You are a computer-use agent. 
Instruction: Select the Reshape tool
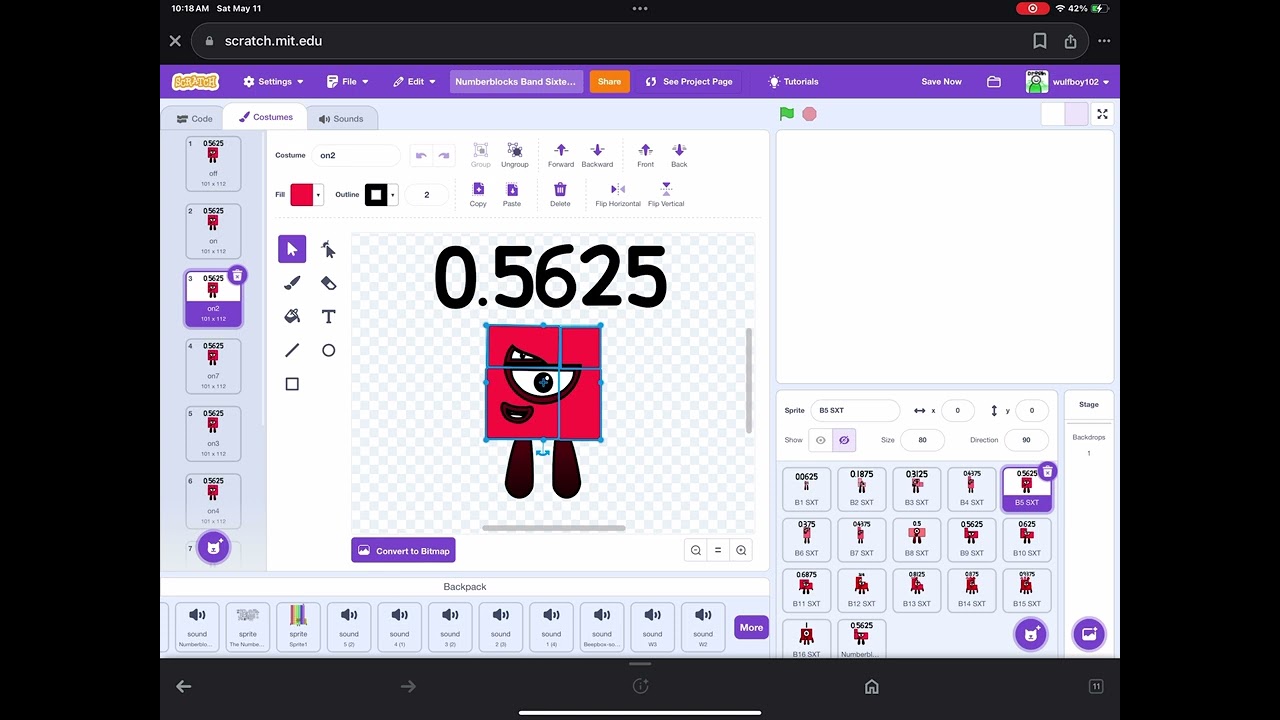[x=328, y=249]
